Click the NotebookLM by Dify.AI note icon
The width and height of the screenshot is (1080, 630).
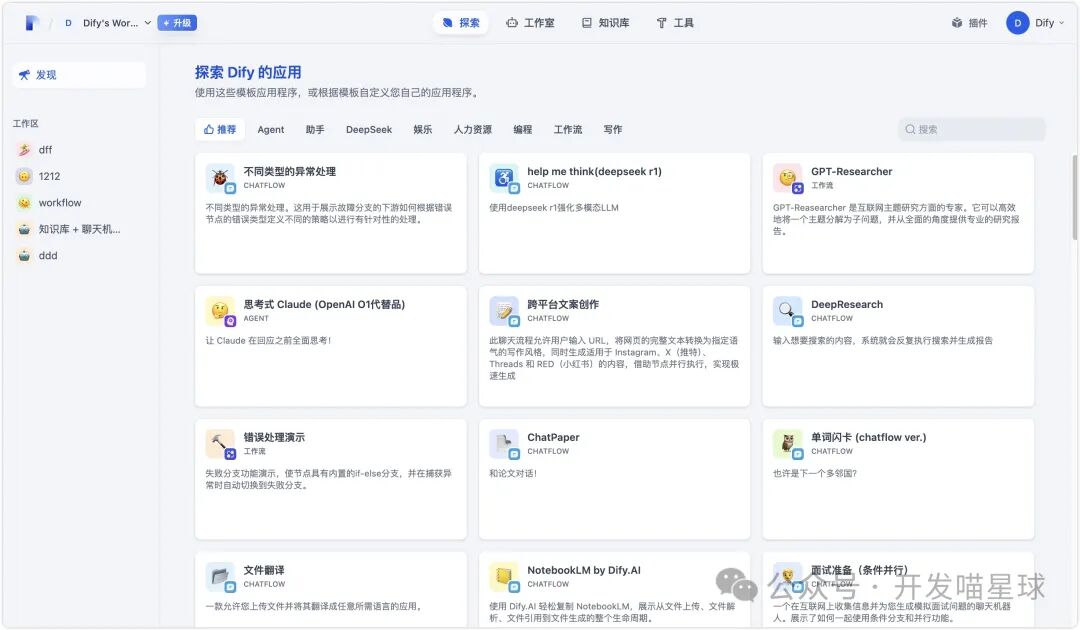pyautogui.click(x=504, y=577)
